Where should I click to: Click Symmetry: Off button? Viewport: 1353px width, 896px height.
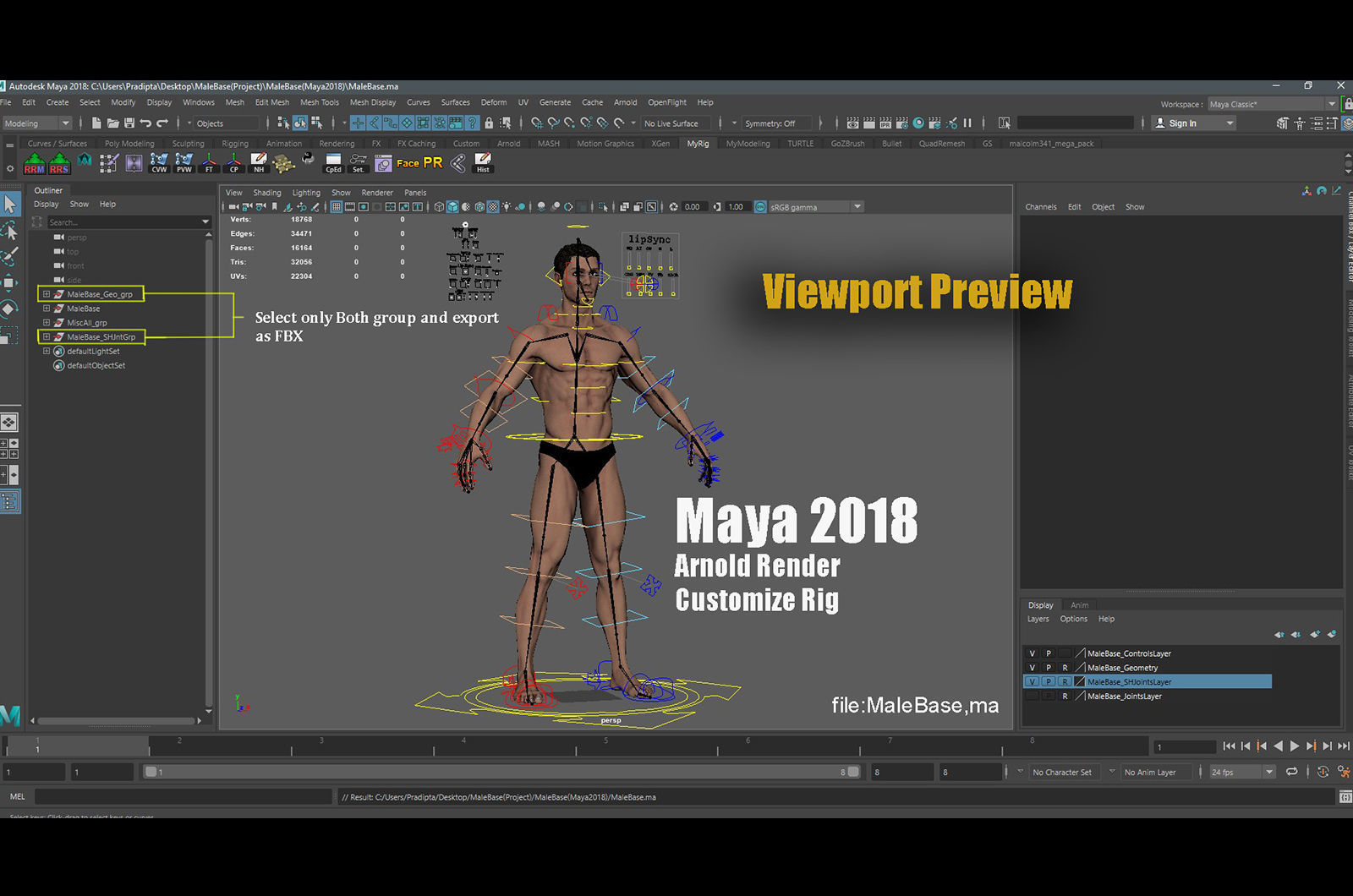(x=776, y=123)
